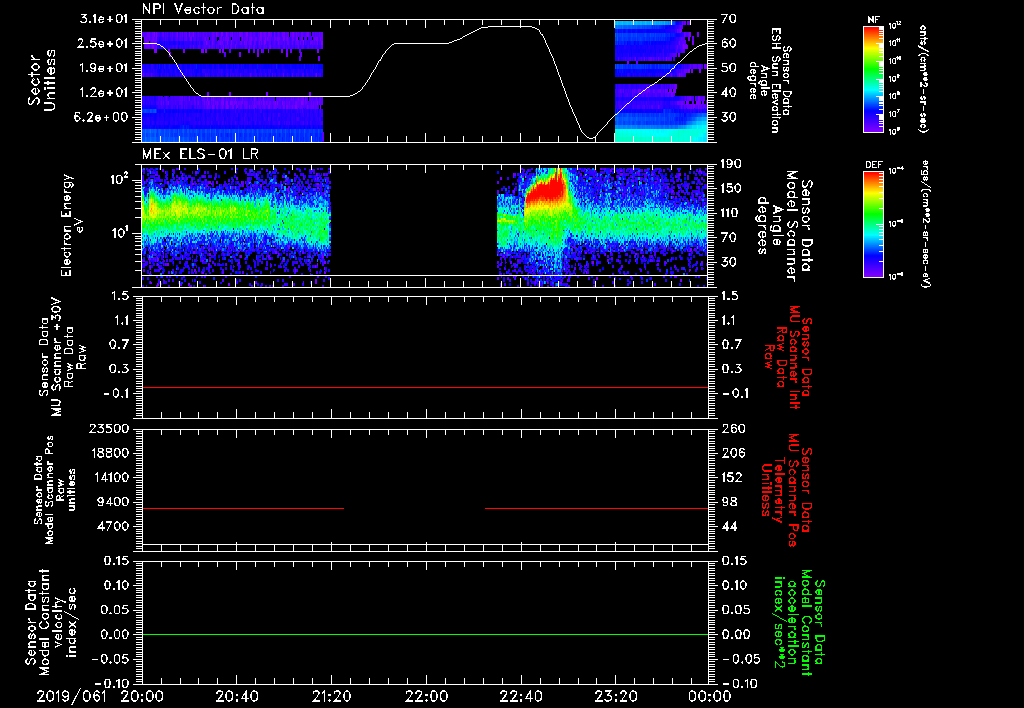Image resolution: width=1024 pixels, height=708 pixels.
Task: Click the green constant velocity line
Action: [424, 634]
